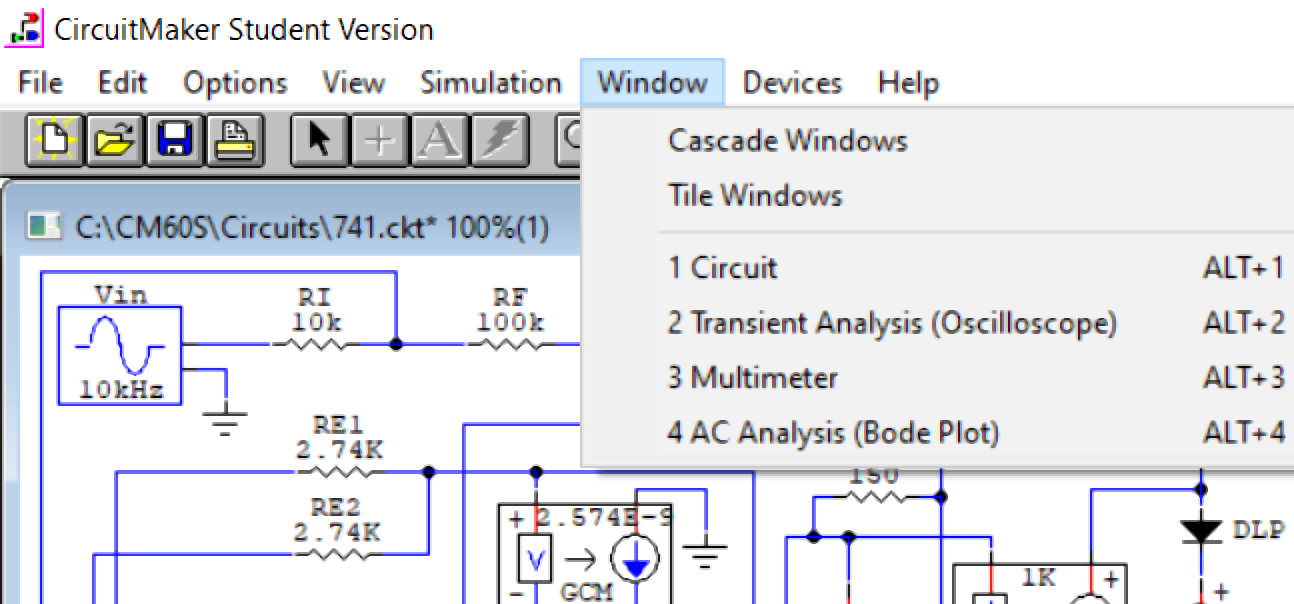Click the Vin signal generator in schematic
The width and height of the screenshot is (1294, 604).
pos(119,355)
